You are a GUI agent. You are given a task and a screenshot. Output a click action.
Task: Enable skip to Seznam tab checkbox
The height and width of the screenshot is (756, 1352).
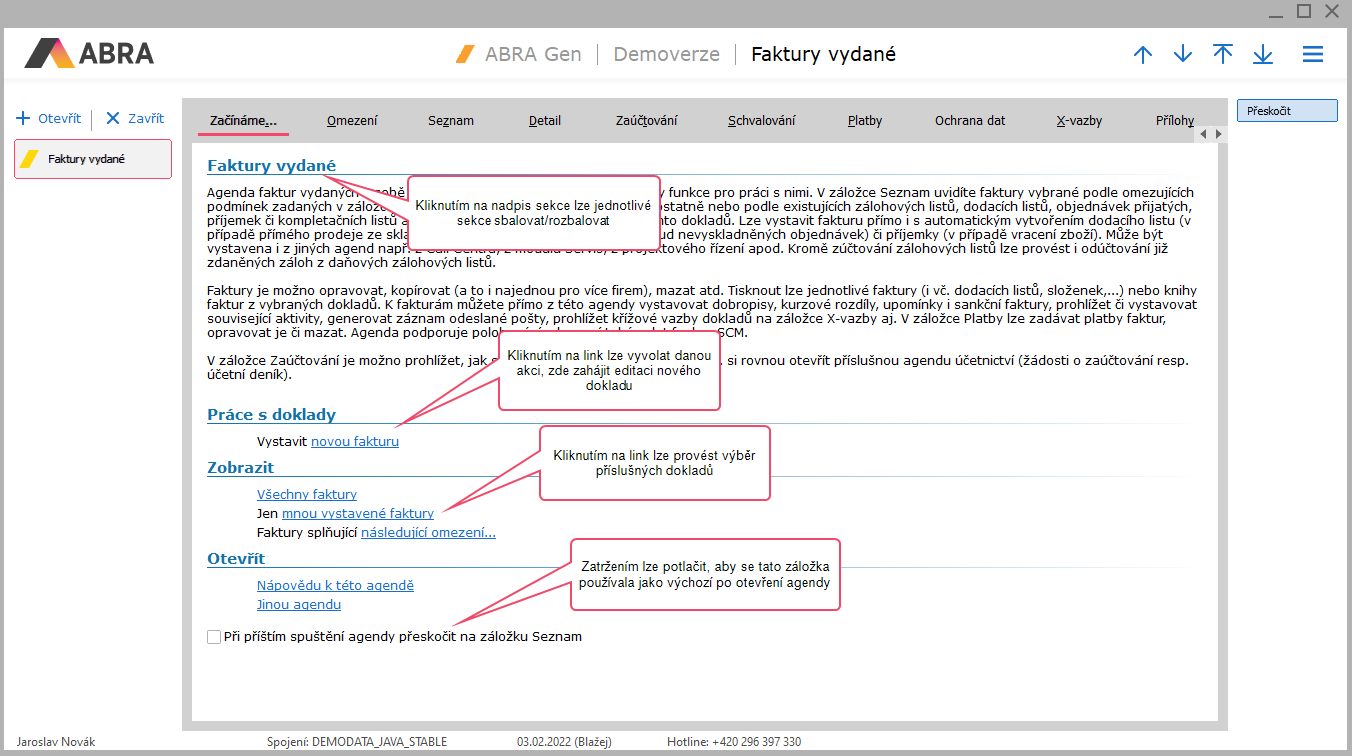click(214, 637)
